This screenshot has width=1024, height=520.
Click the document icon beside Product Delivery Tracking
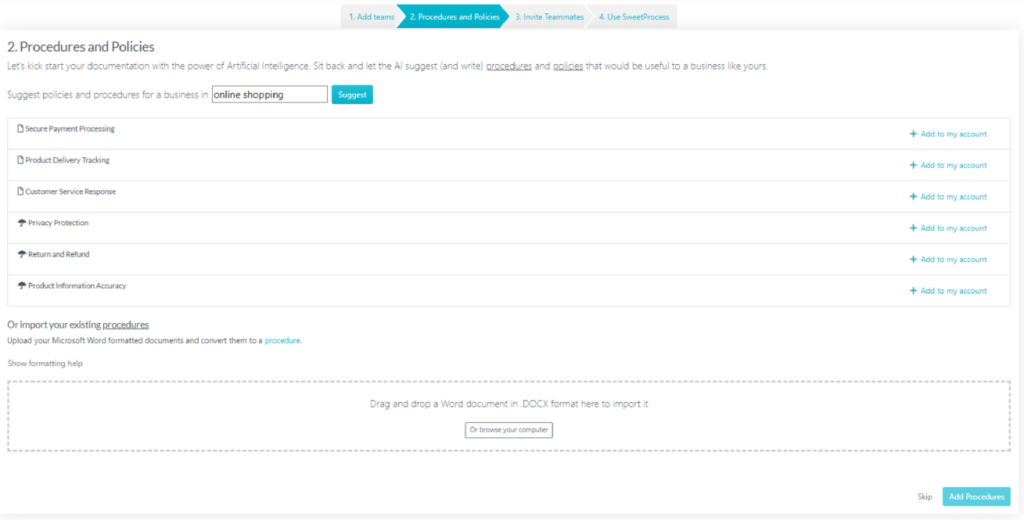coord(20,160)
